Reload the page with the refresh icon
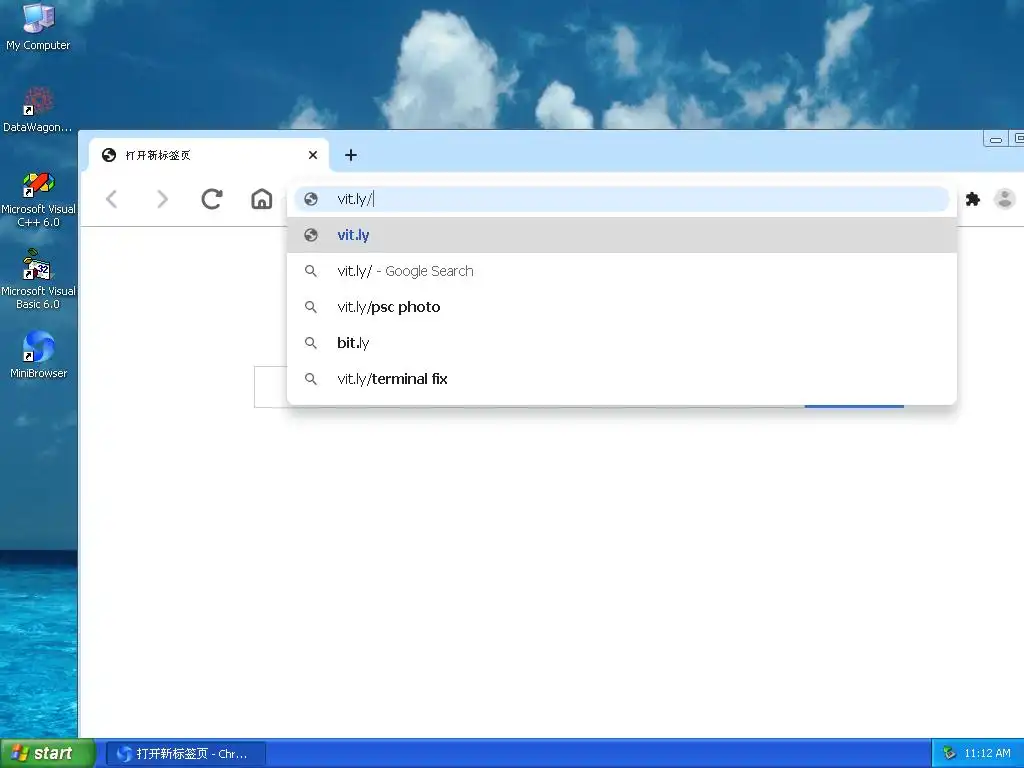This screenshot has height=768, width=1024. click(212, 199)
